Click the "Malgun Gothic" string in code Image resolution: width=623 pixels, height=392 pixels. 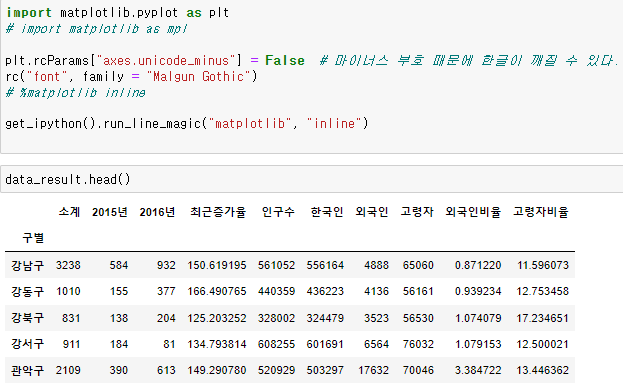tap(199, 76)
